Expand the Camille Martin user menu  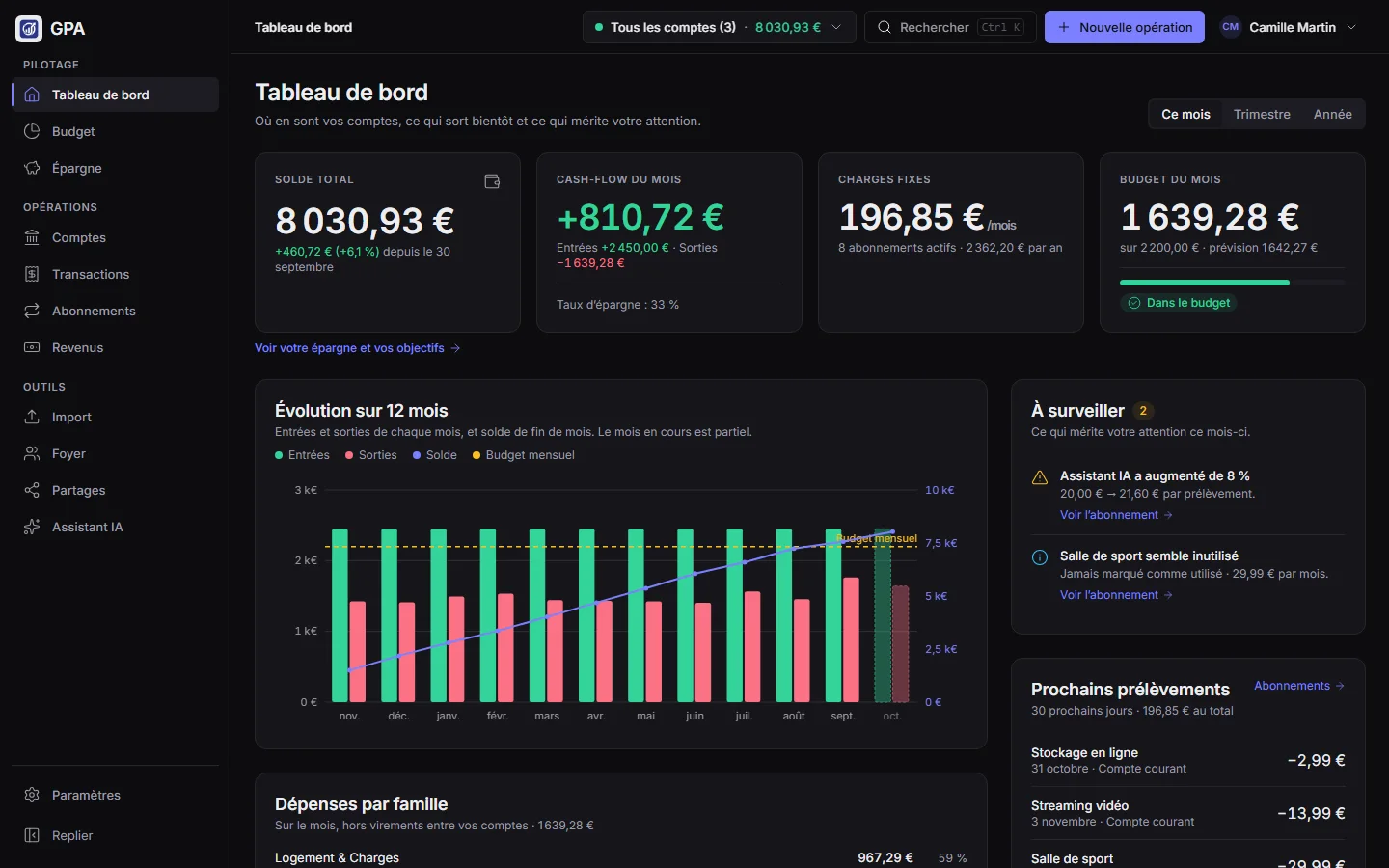pyautogui.click(x=1289, y=27)
